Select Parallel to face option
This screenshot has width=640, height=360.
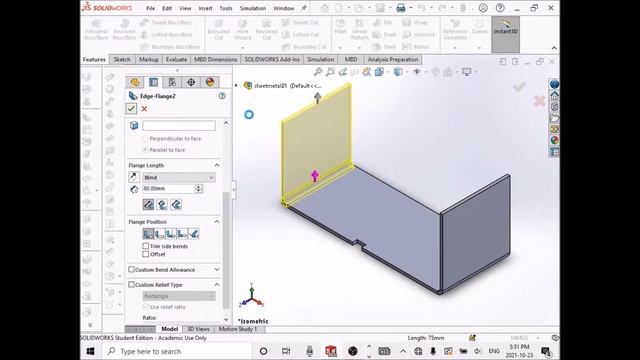144,150
